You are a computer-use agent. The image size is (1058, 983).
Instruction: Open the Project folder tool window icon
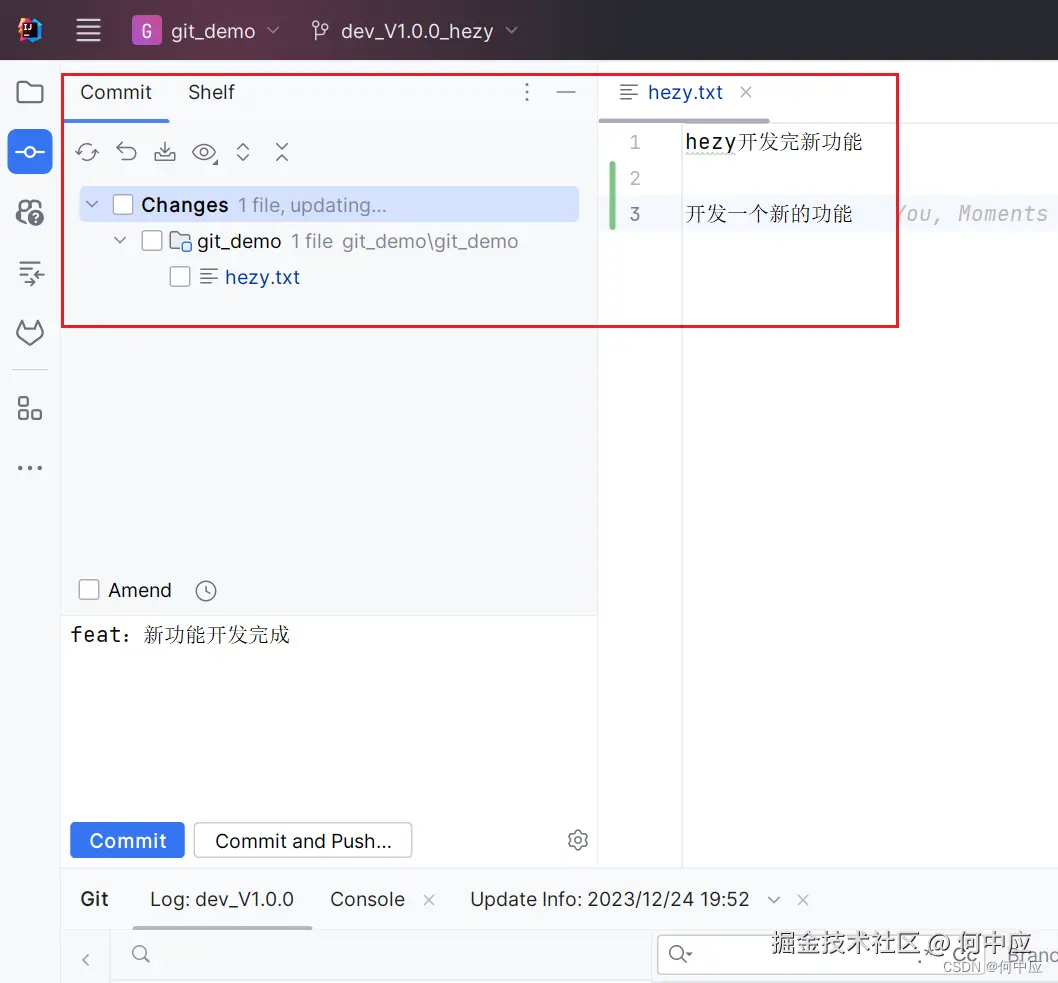click(29, 91)
